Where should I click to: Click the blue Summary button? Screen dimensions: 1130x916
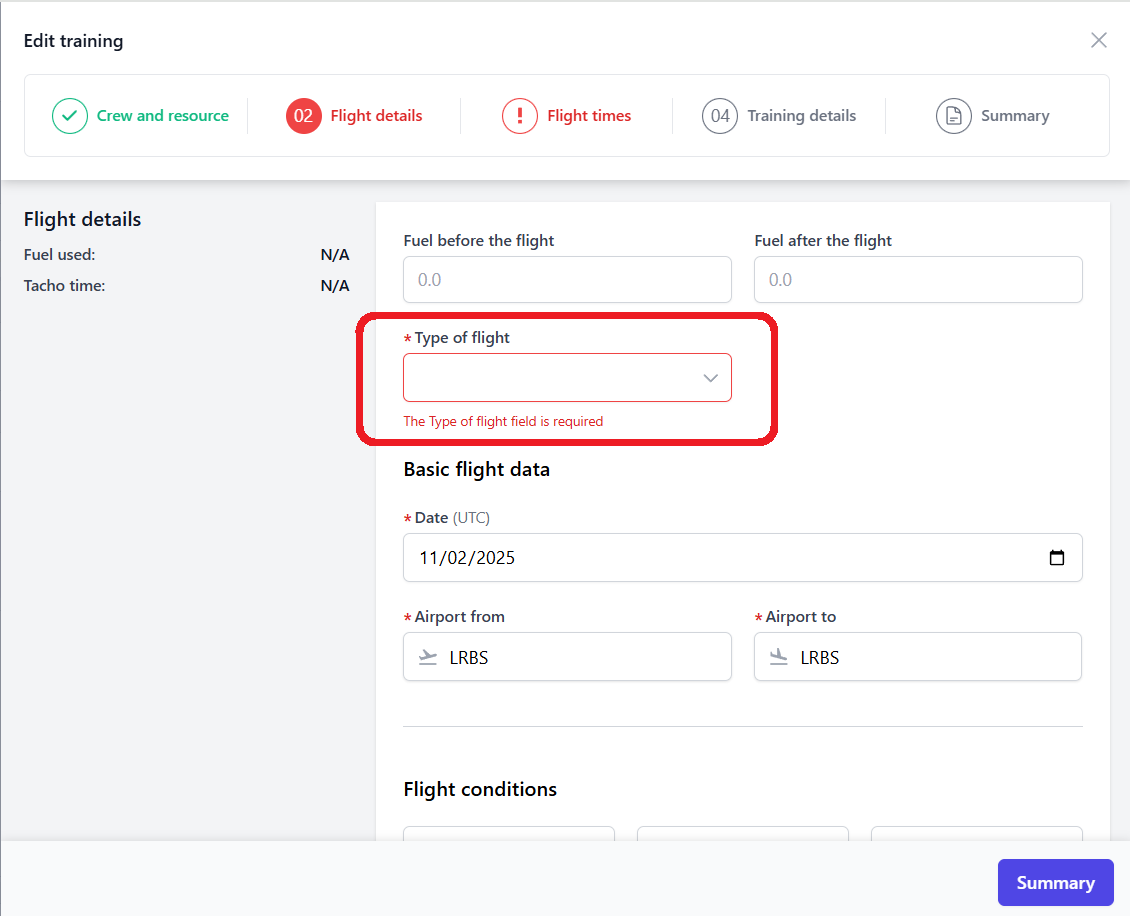(x=1056, y=883)
